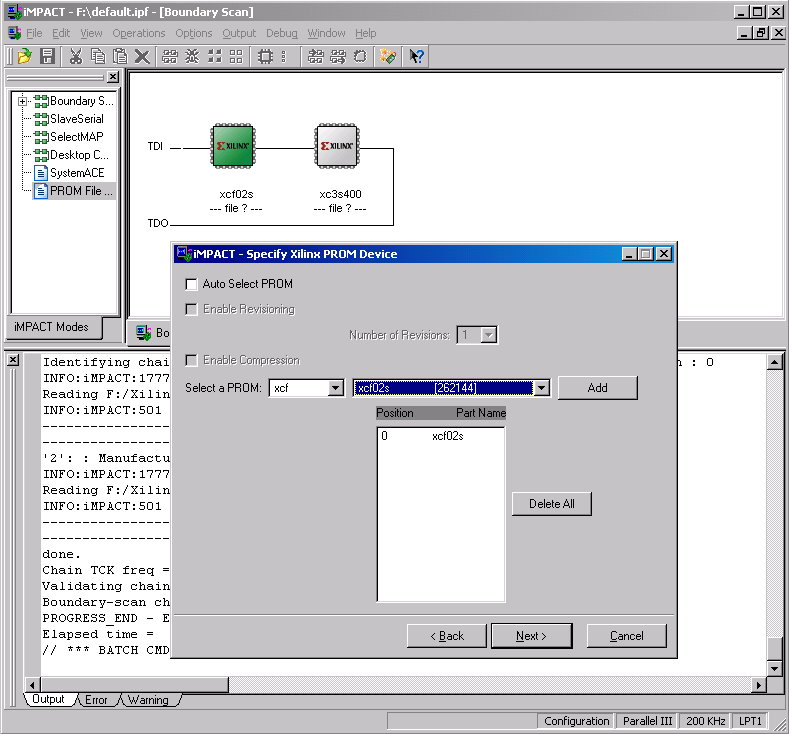This screenshot has height=734, width=789.
Task: Click output panel scroll up arrow
Action: [x=774, y=362]
